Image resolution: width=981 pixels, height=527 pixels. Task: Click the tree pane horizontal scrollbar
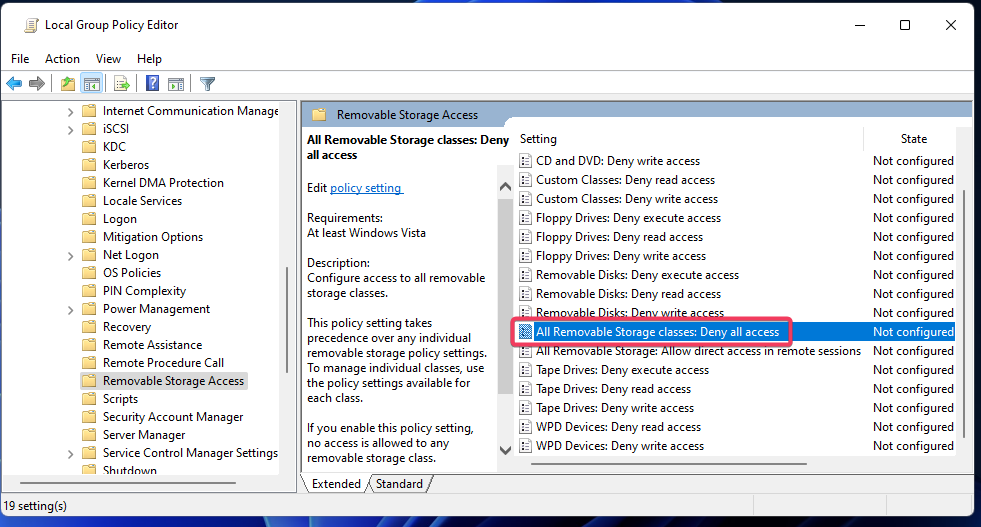[128, 483]
